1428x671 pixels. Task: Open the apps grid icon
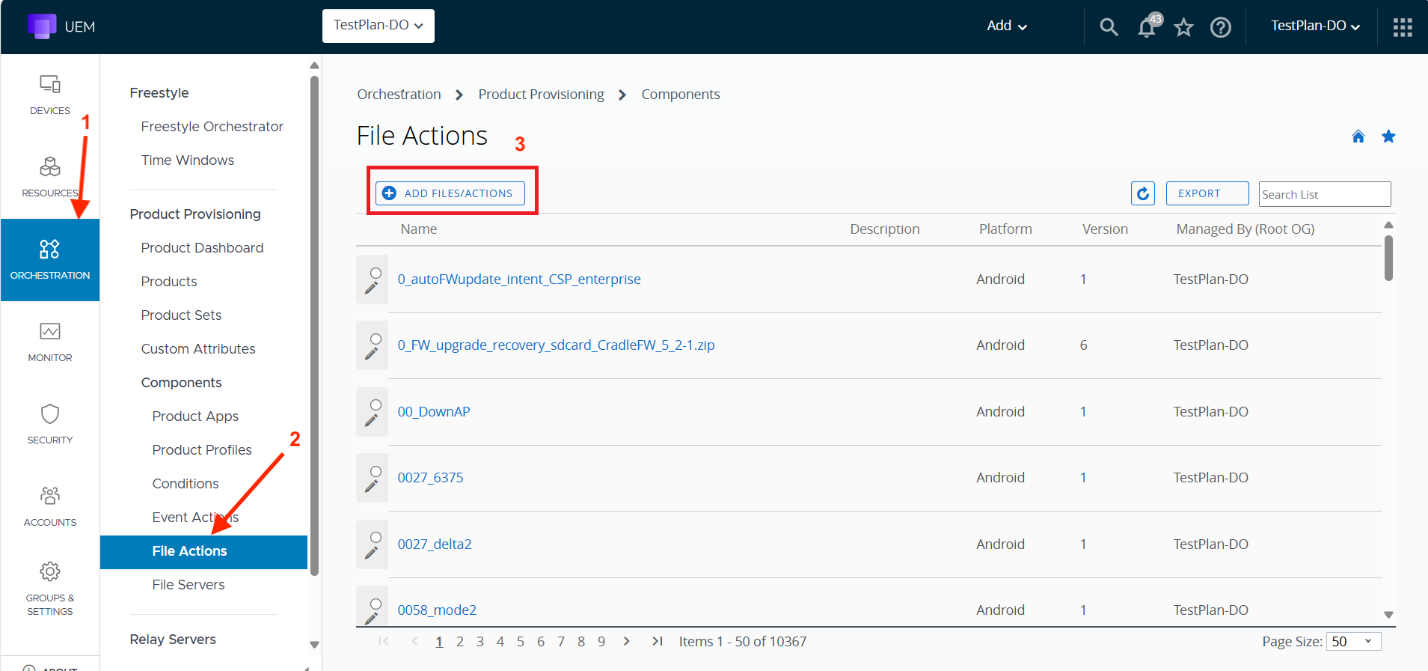1402,27
